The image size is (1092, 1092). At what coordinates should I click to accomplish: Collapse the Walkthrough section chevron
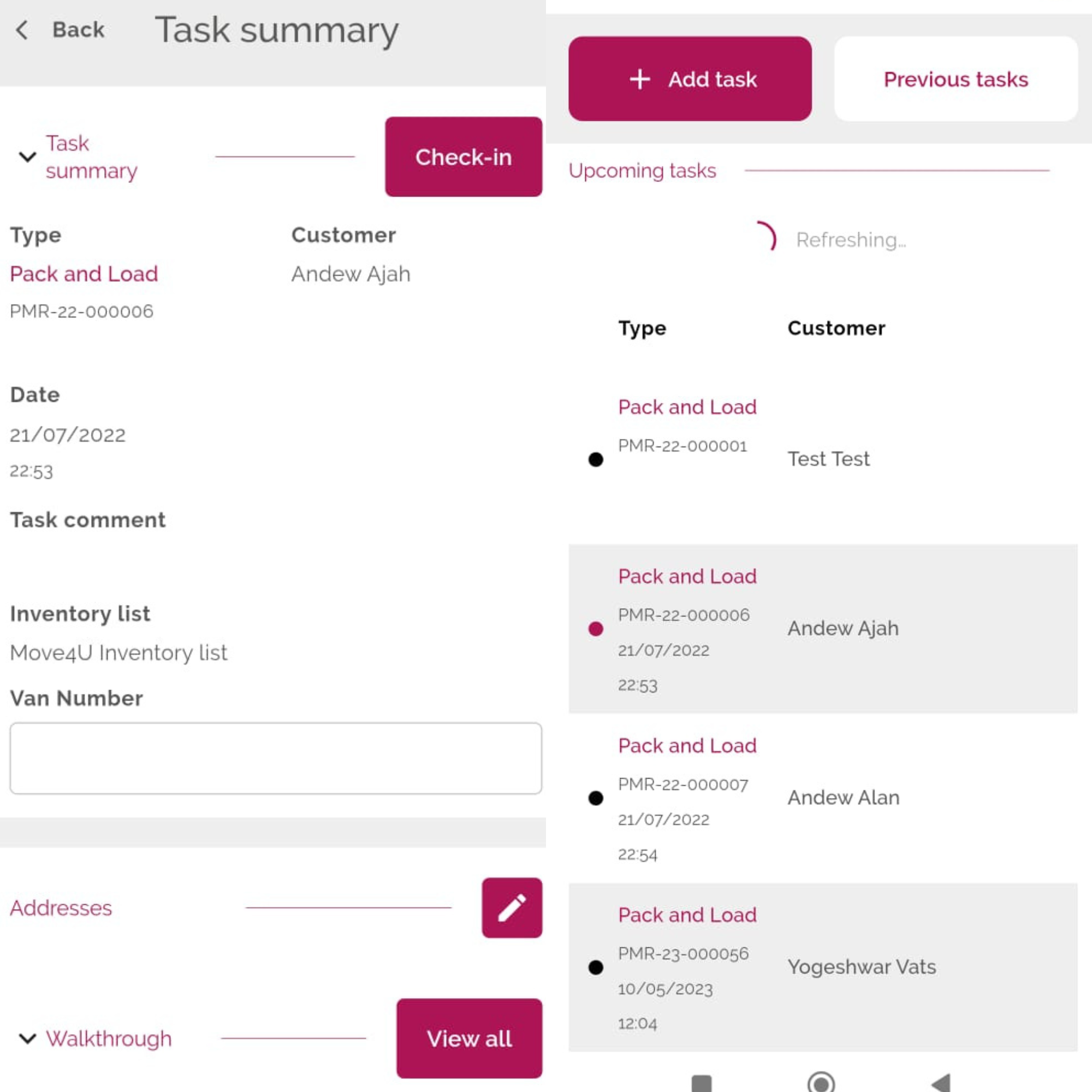click(x=28, y=1038)
